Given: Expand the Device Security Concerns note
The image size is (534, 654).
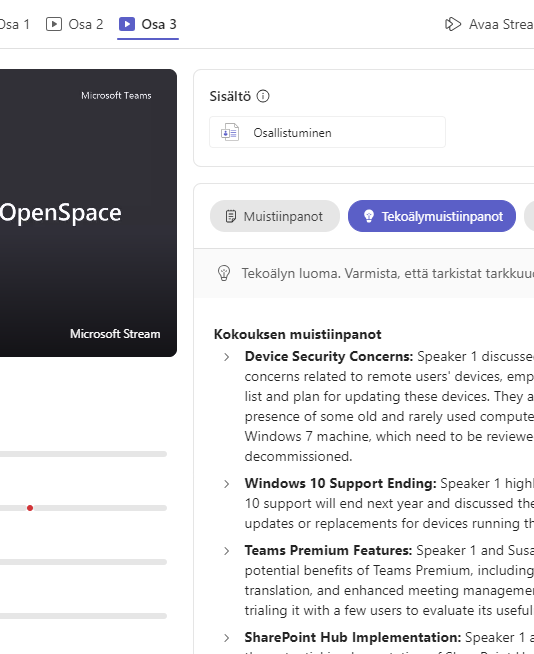Looking at the screenshot, I should (227, 357).
